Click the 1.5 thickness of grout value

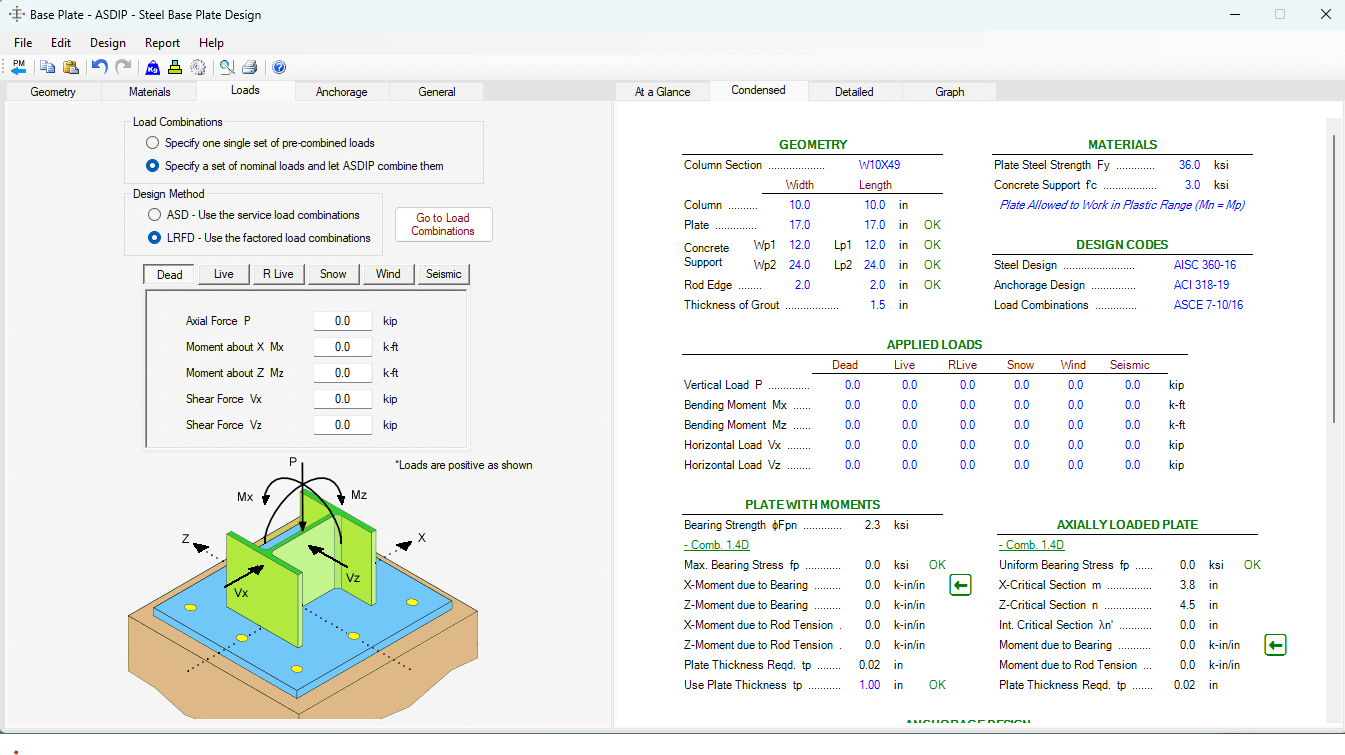point(877,305)
